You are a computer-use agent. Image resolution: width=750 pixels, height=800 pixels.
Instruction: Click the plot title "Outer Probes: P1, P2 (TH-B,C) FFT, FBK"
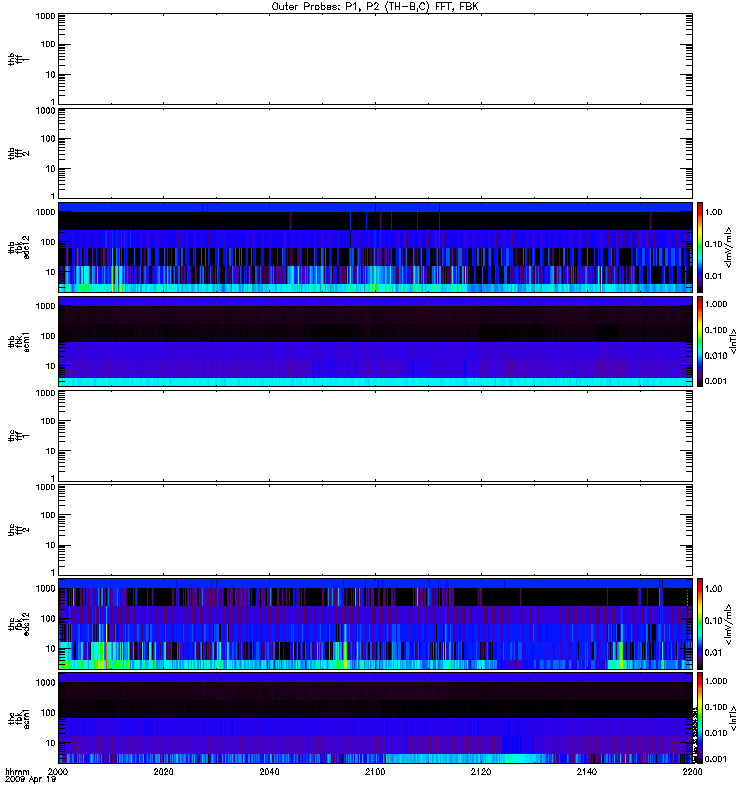coord(375,7)
